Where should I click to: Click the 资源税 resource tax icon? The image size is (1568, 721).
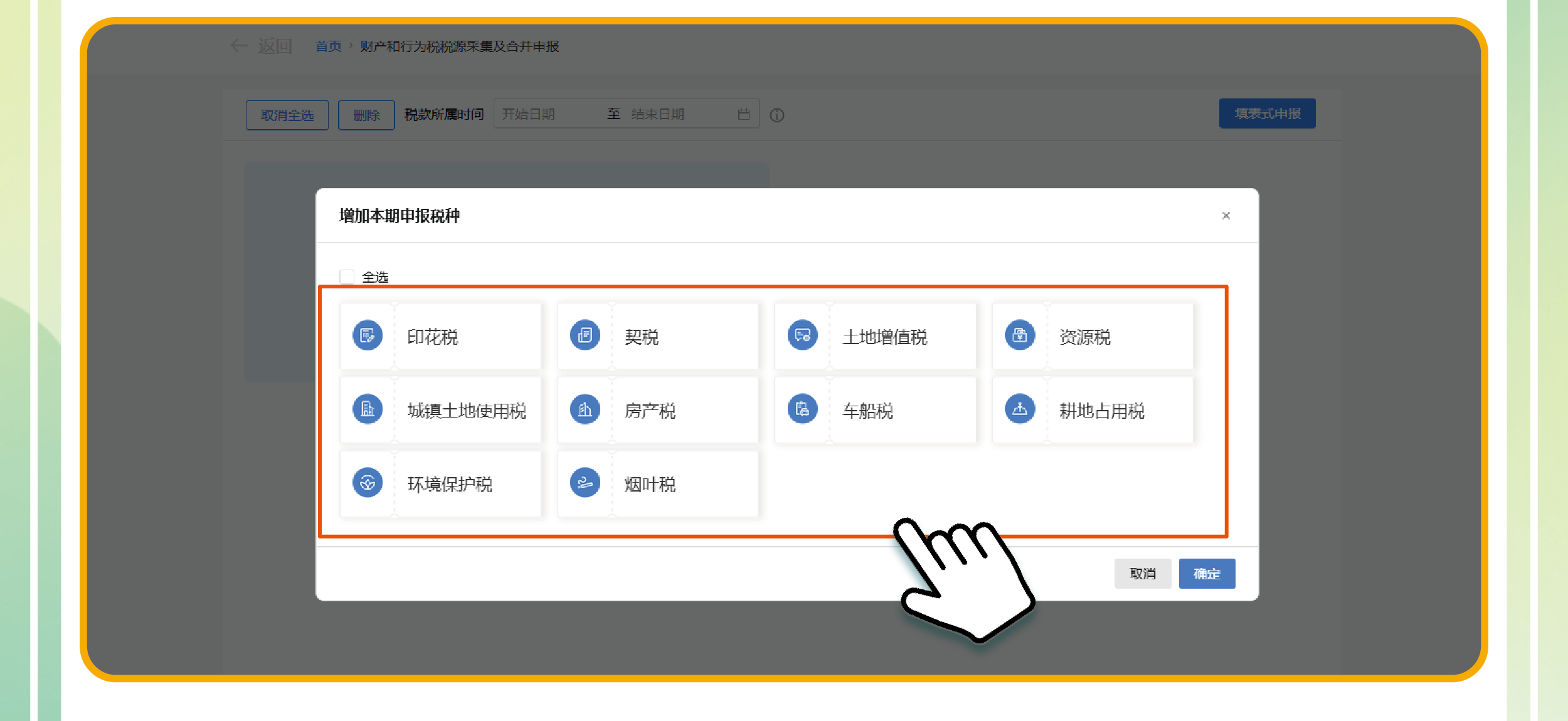click(x=1020, y=335)
